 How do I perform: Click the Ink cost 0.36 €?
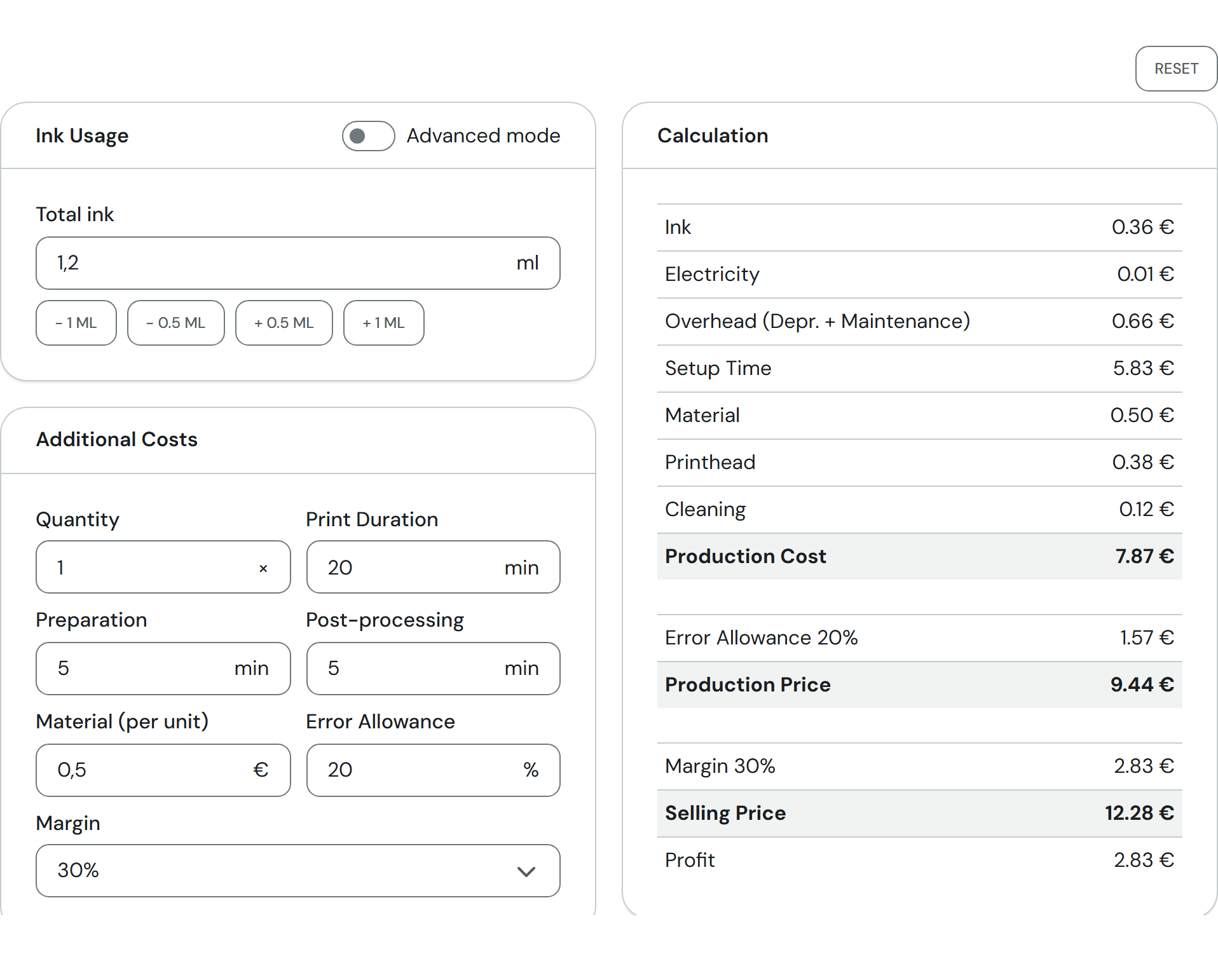[x=1142, y=227]
